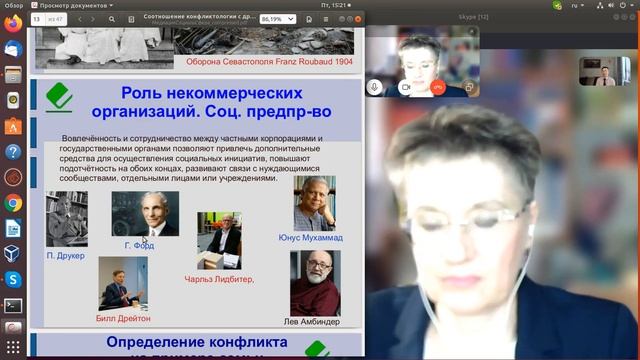This screenshot has height=360, width=640.
Task: Open the document viewer hamburger menu
Action: [x=326, y=19]
